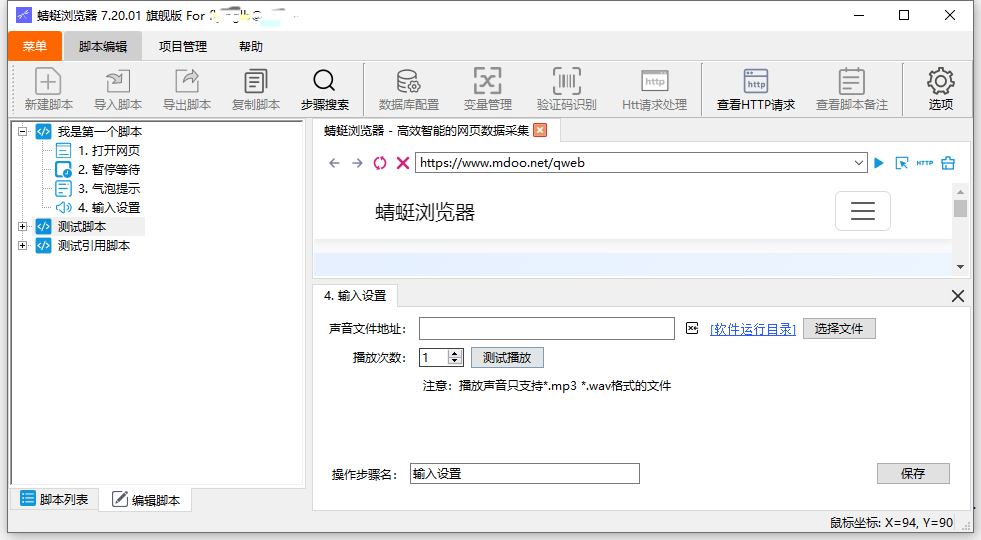The width and height of the screenshot is (981, 540).
Task: Expand the 测试脚本 tree node
Action: (x=23, y=227)
